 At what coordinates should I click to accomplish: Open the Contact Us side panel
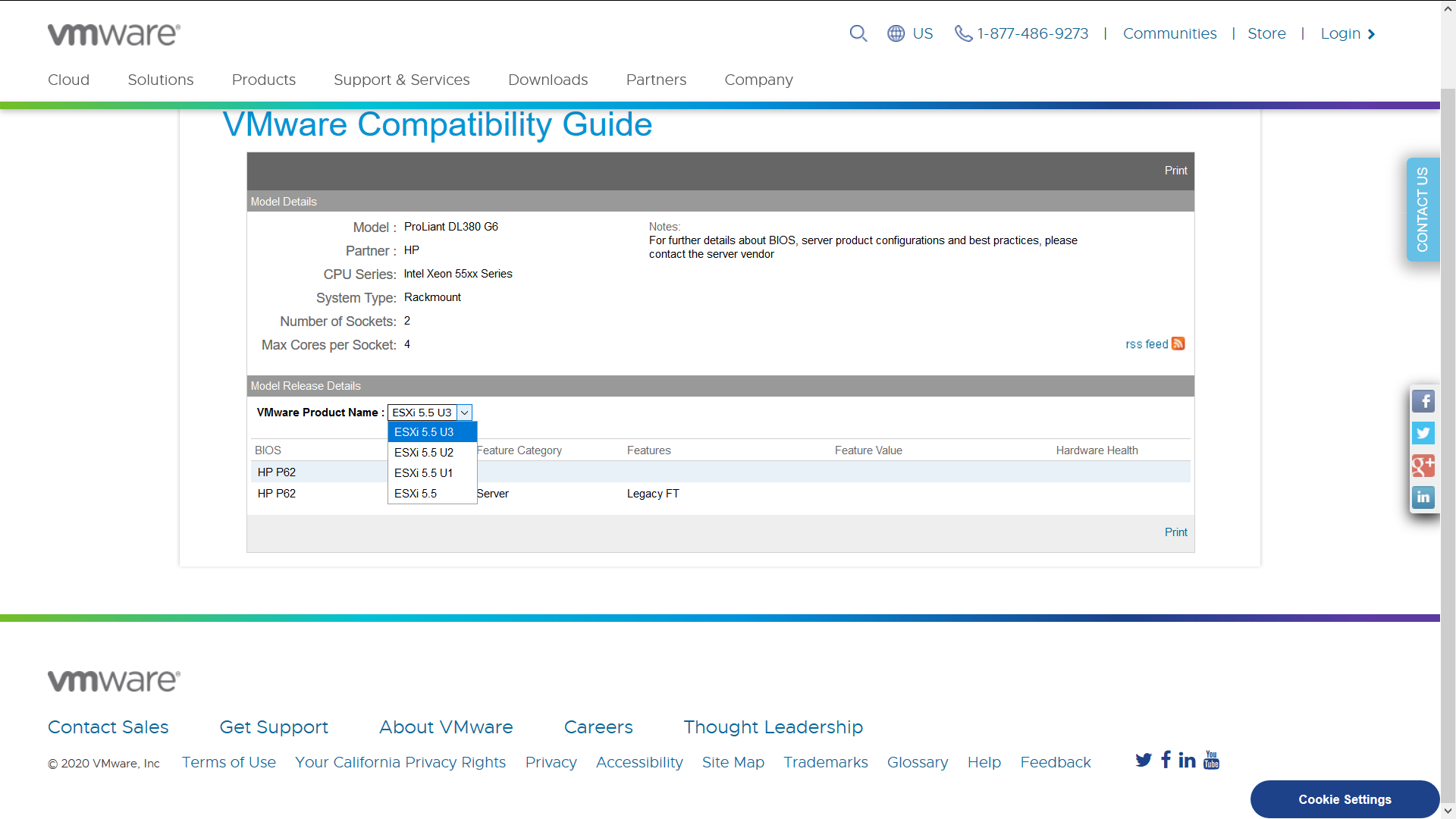[x=1422, y=210]
